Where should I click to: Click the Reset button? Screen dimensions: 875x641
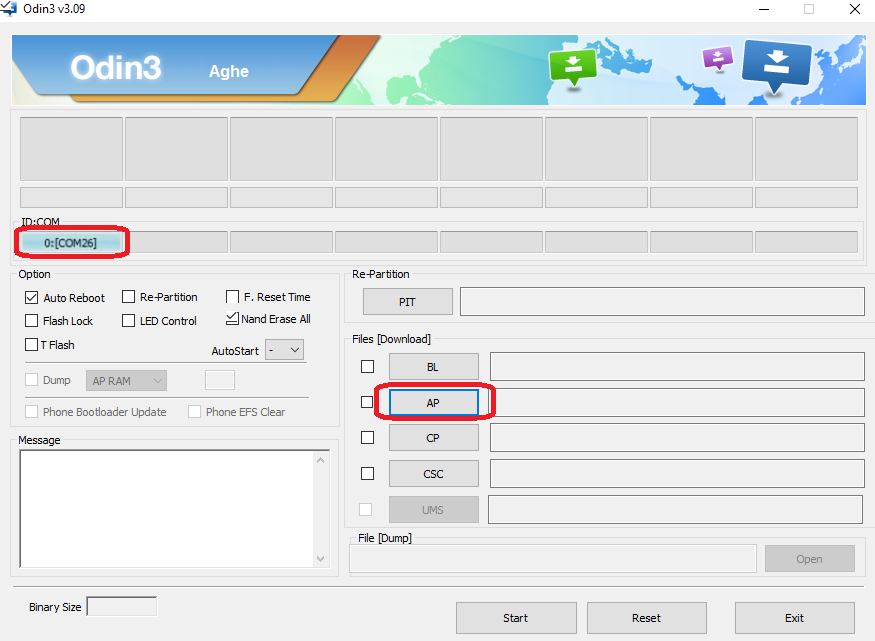647,618
